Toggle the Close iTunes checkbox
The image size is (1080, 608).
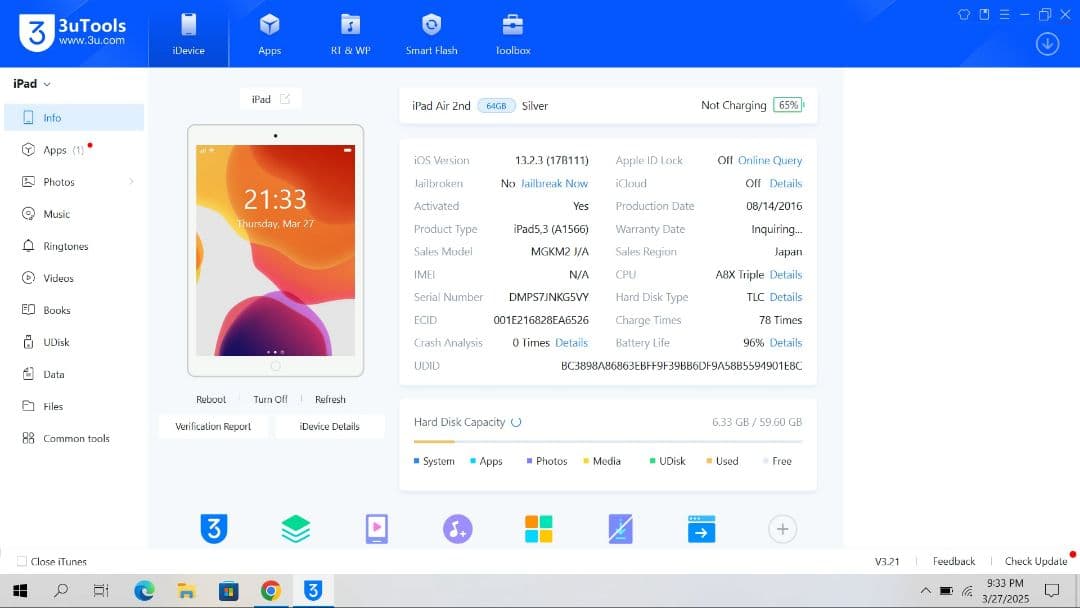pyautogui.click(x=22, y=562)
